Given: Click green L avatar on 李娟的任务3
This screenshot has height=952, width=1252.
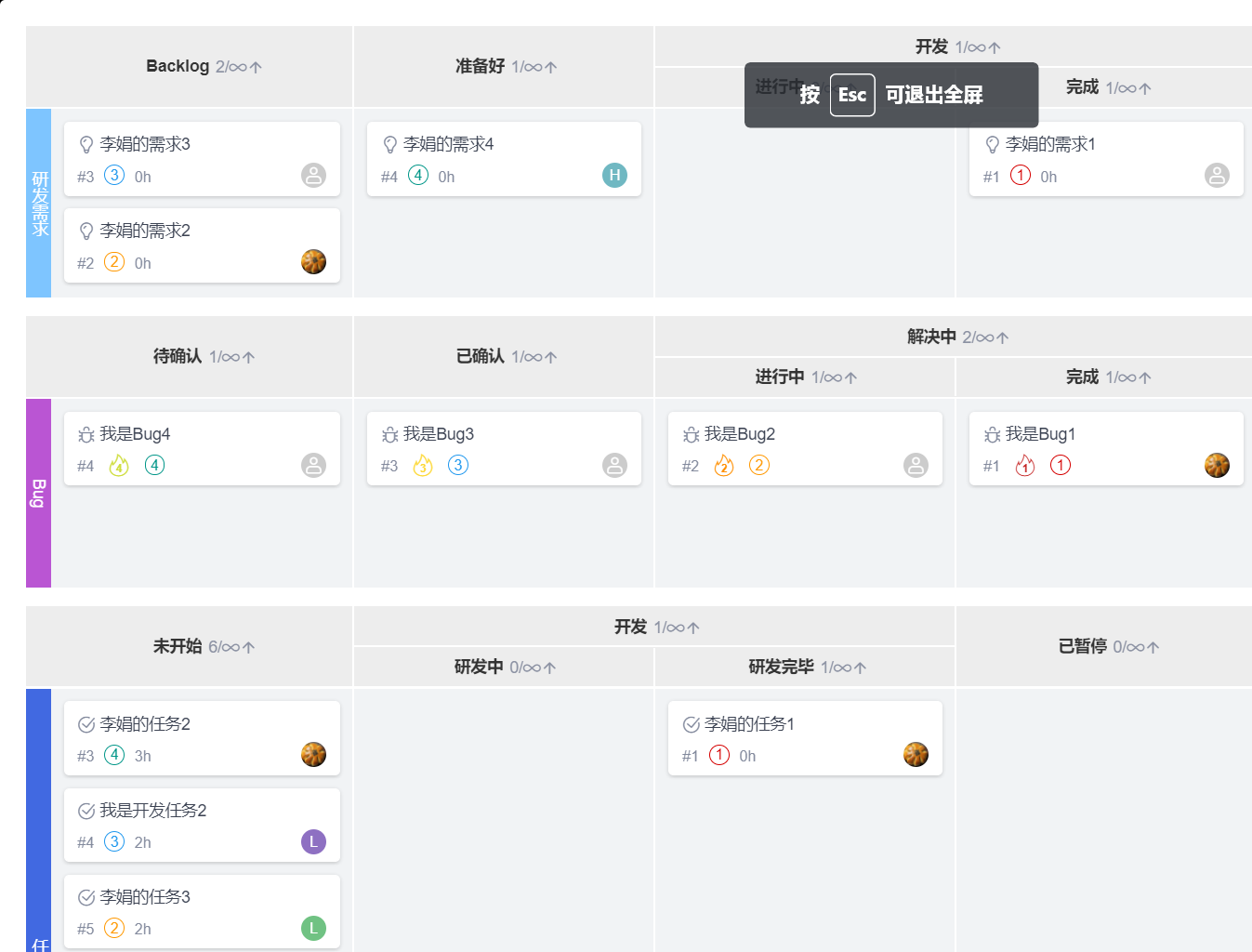Looking at the screenshot, I should pyautogui.click(x=313, y=928).
